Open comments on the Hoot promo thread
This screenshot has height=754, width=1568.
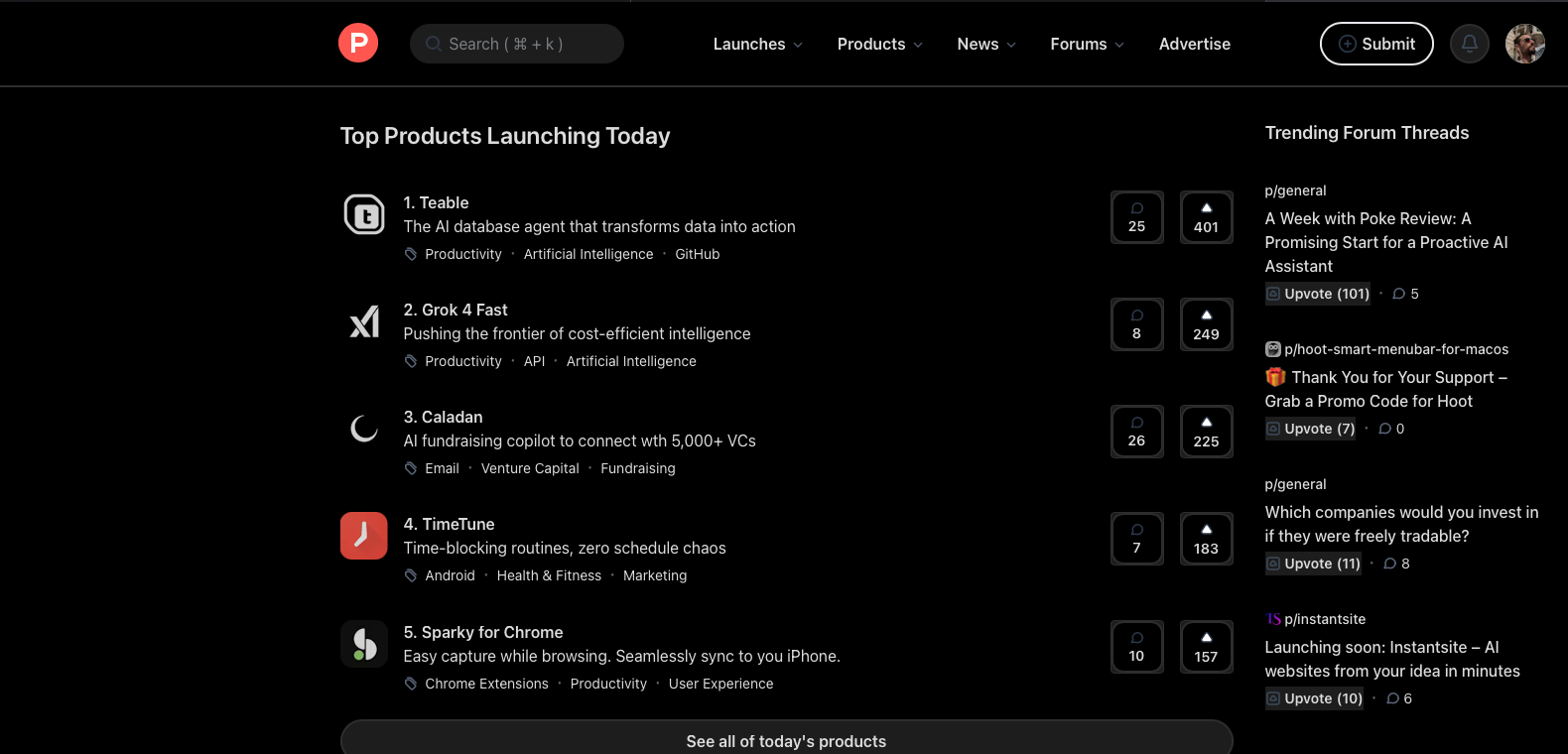[1391, 429]
